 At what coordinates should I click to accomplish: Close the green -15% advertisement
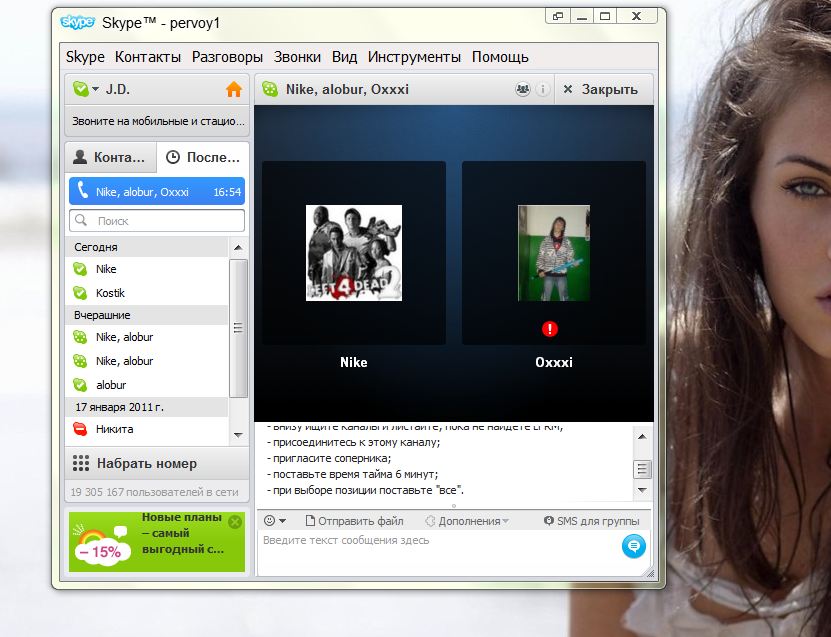click(x=235, y=522)
